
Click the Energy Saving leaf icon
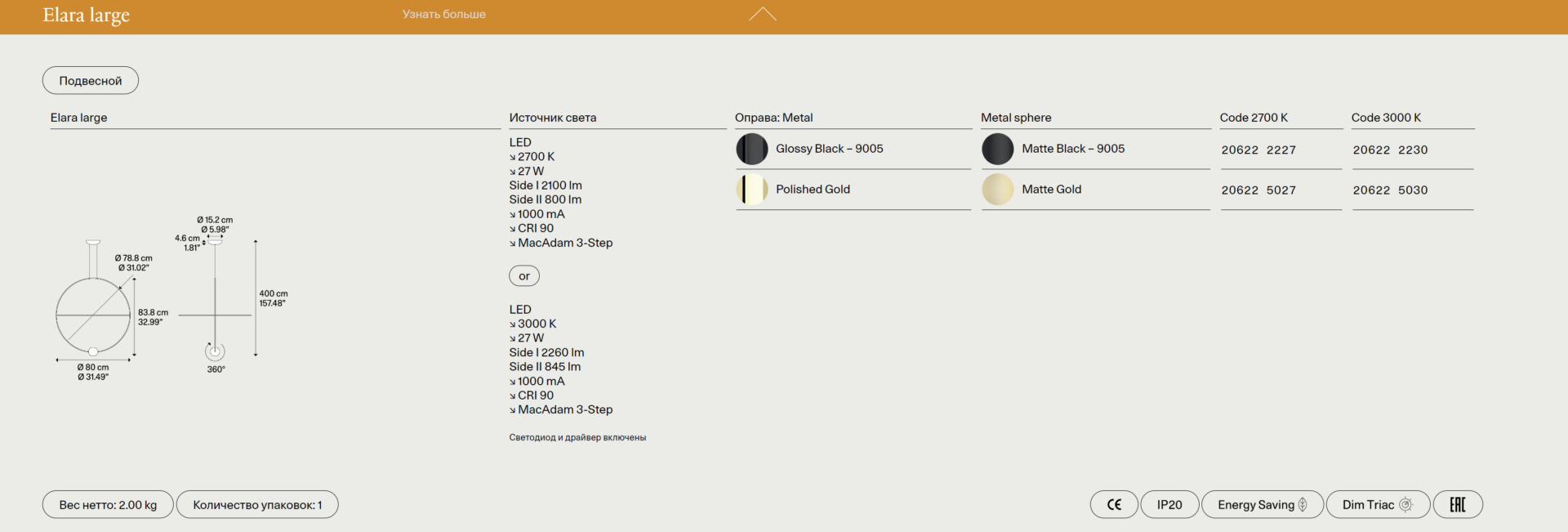coord(1303,505)
